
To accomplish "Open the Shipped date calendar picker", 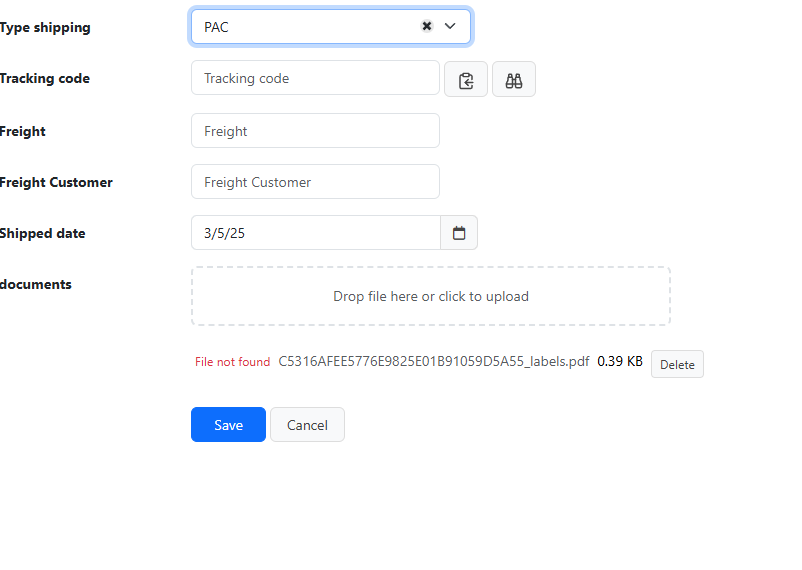I will (x=459, y=233).
